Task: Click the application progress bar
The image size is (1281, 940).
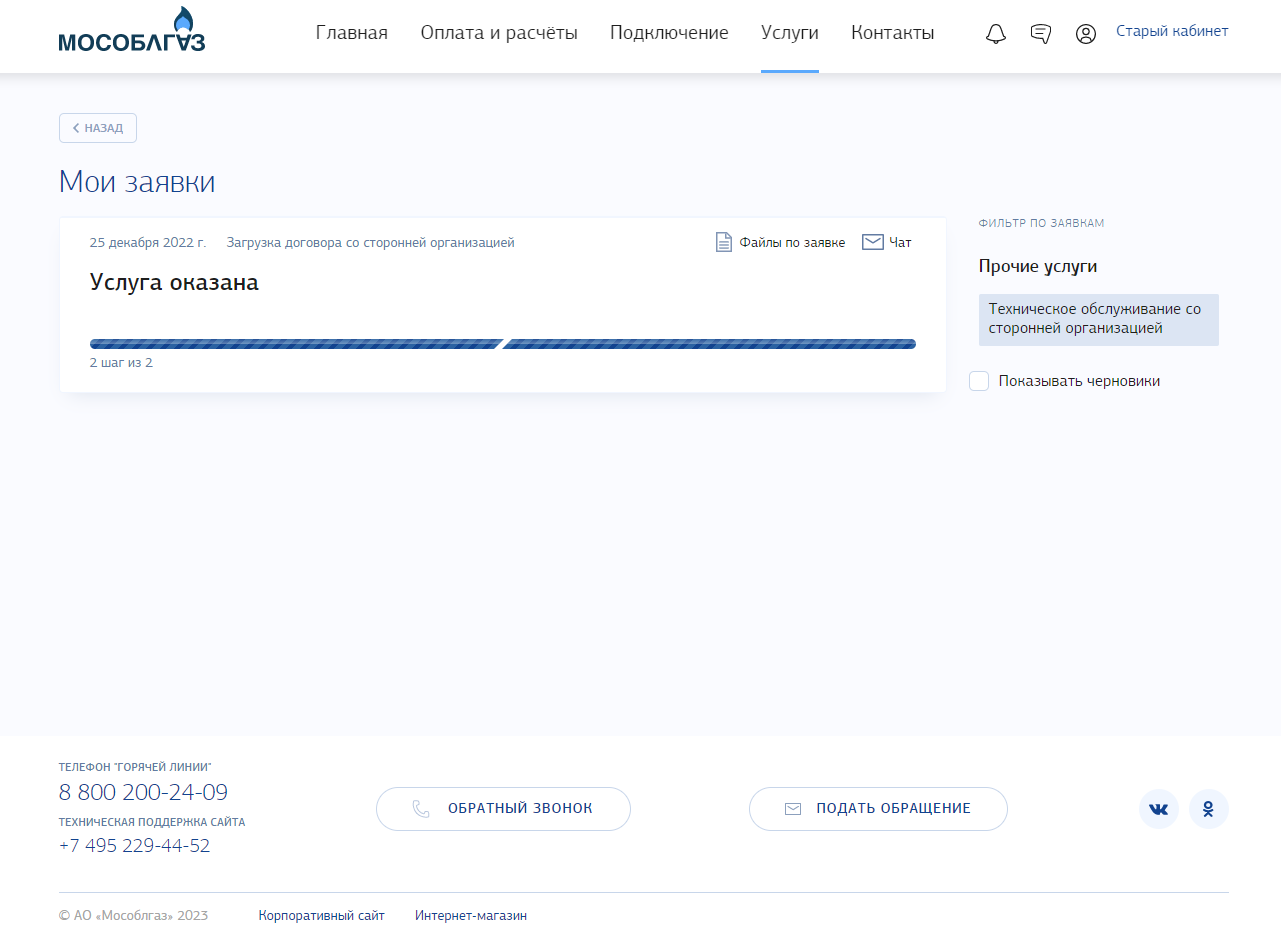Action: coord(503,344)
